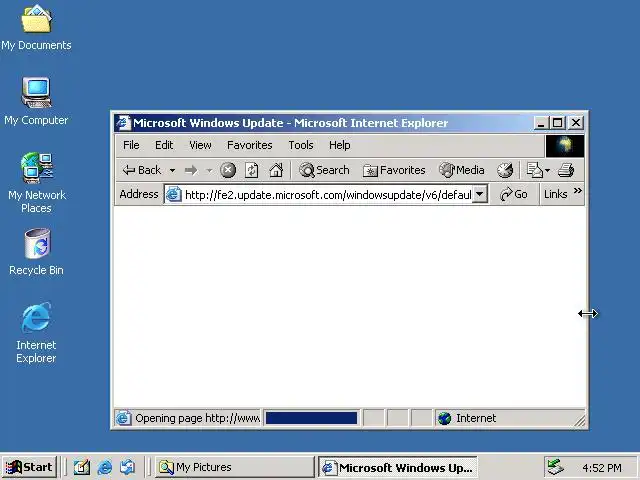Open the View menu
The image size is (640, 480).
pyautogui.click(x=200, y=145)
